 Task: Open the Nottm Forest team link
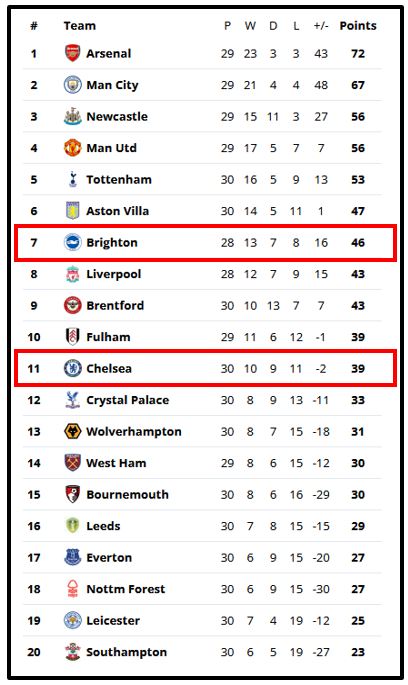pos(126,589)
